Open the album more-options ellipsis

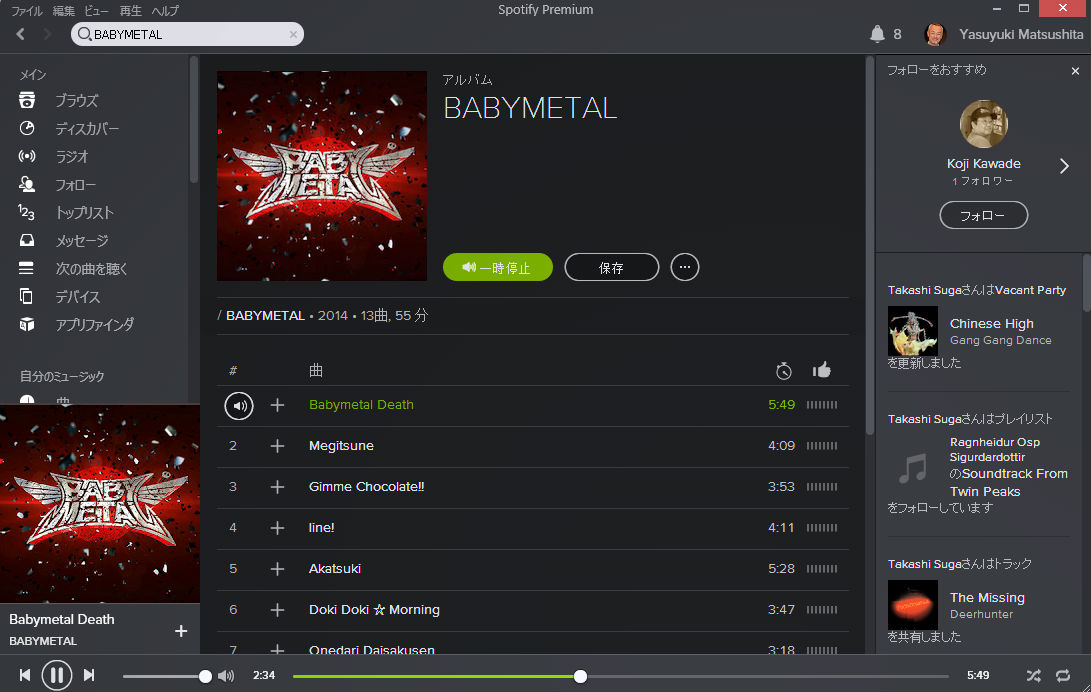685,267
